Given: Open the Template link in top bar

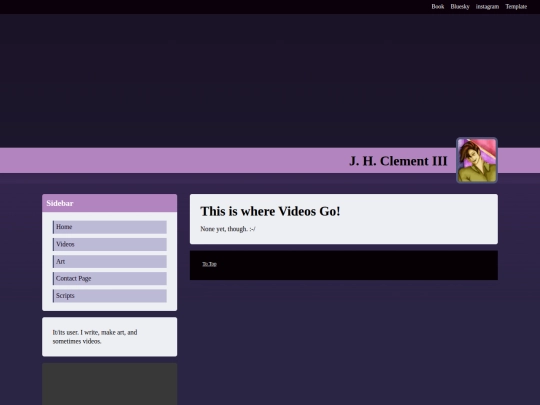Looking at the screenshot, I should click(516, 7).
